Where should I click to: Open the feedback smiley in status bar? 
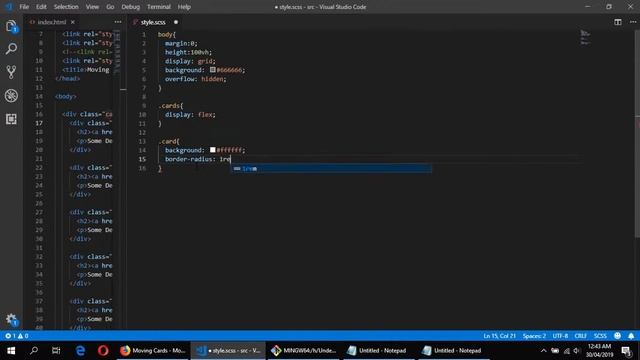pos(617,336)
